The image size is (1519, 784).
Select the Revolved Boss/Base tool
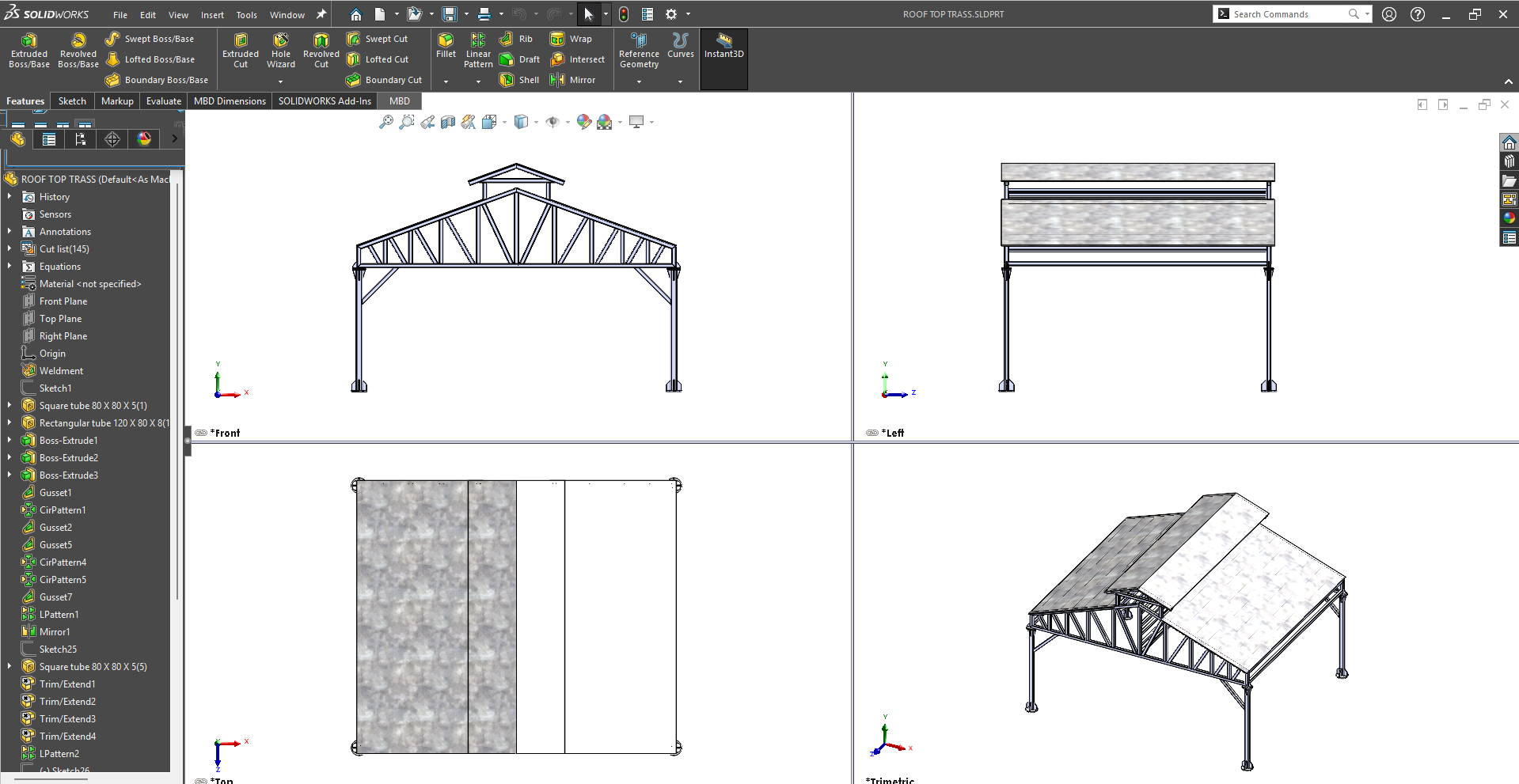[x=78, y=51]
